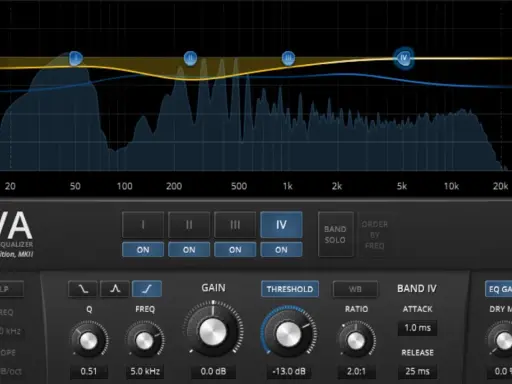This screenshot has height=384, width=512.
Task: Click the 500 frequency axis label
Action: click(x=239, y=186)
